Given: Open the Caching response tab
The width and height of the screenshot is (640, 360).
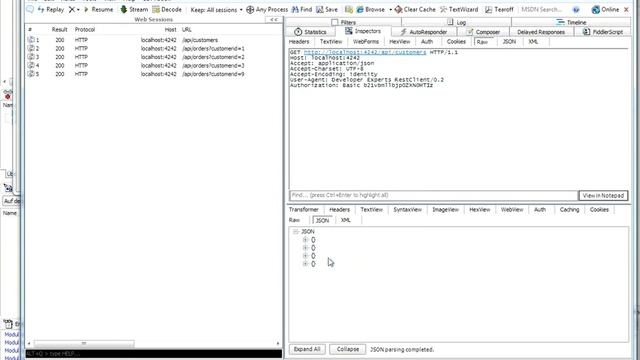Looking at the screenshot, I should click(x=569, y=209).
